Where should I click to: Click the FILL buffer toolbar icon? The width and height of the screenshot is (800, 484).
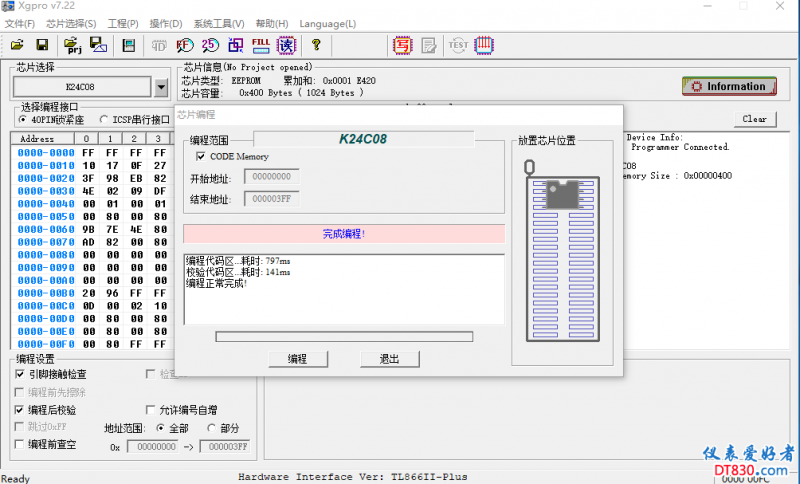point(261,44)
